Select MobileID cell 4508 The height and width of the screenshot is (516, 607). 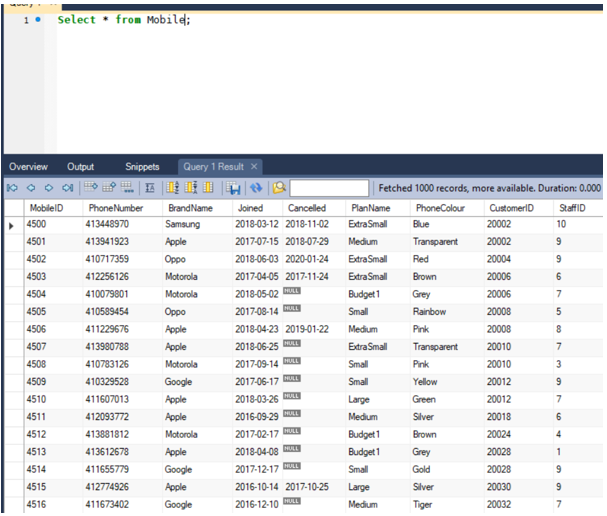pos(36,364)
